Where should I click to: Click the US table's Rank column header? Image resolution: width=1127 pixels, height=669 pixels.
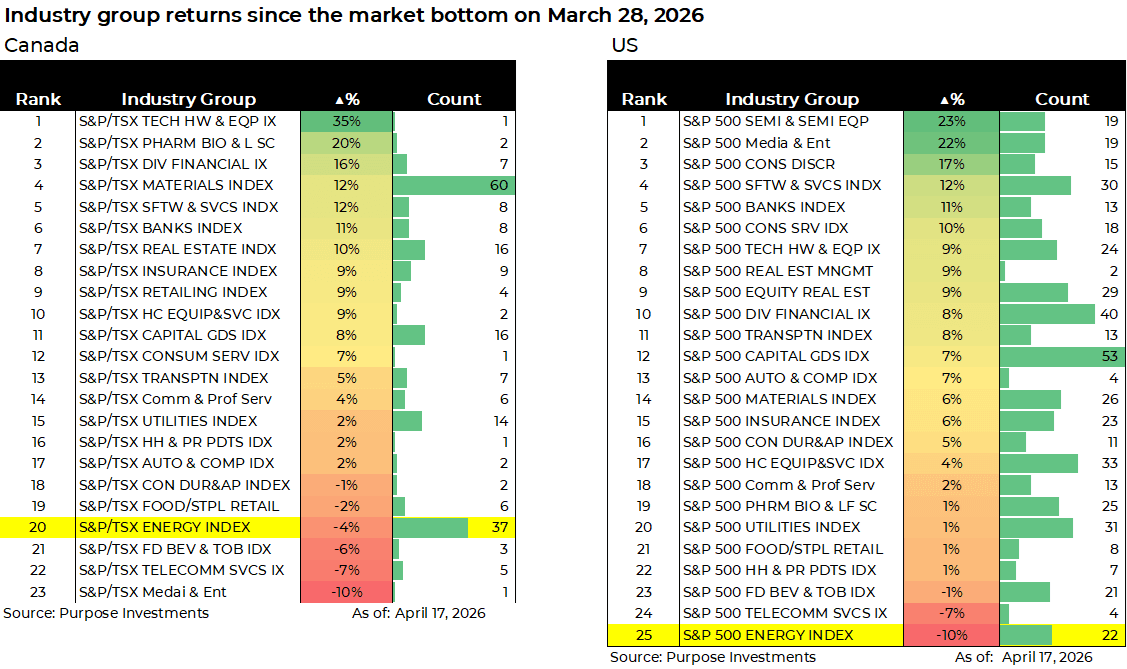(644, 99)
